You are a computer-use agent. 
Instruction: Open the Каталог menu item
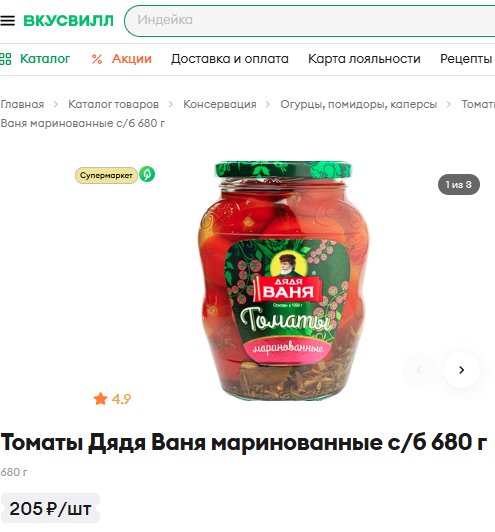click(45, 59)
